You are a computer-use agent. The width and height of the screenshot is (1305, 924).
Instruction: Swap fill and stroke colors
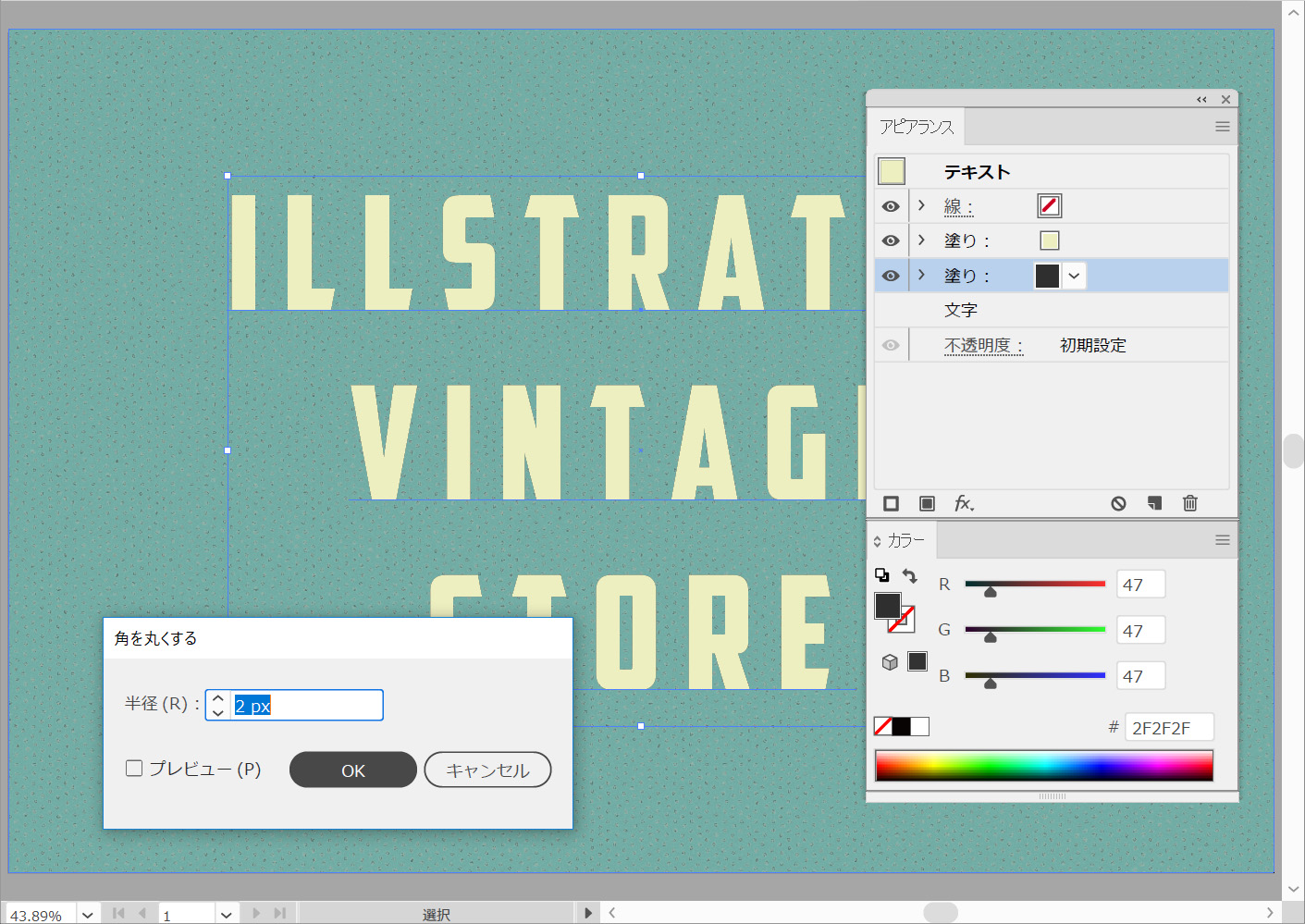tap(910, 576)
